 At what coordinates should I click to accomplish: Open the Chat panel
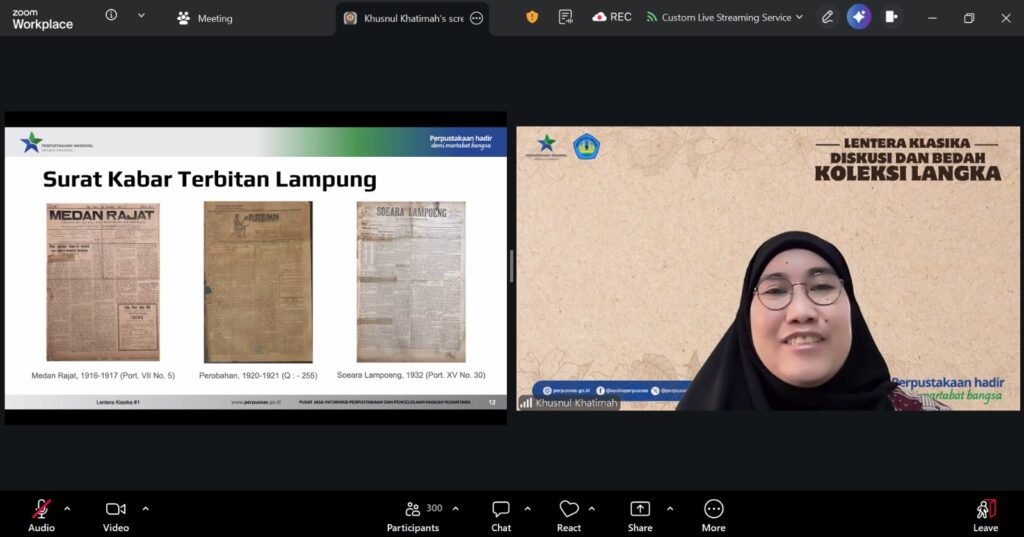pyautogui.click(x=501, y=514)
